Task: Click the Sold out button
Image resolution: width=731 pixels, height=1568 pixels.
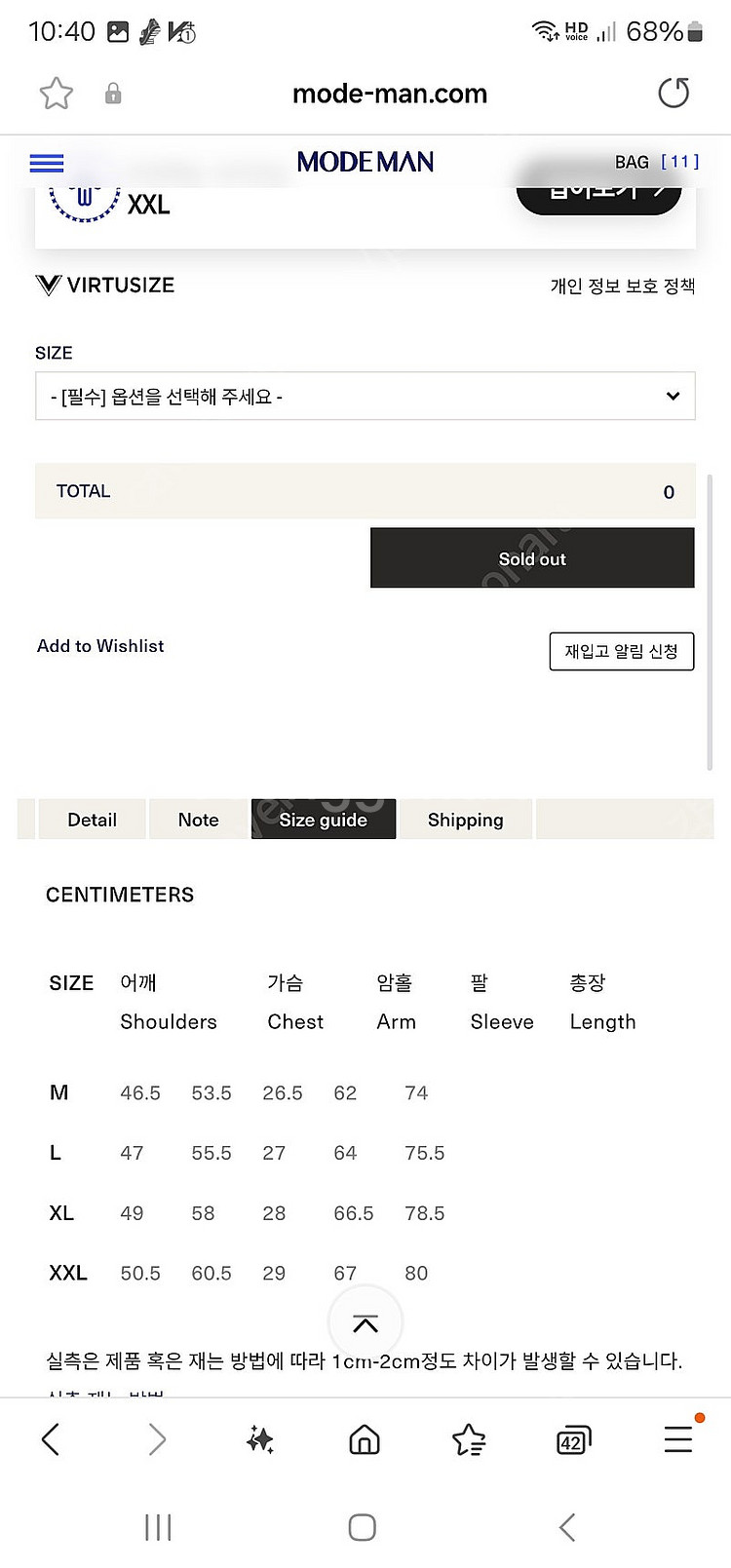Action: point(532,558)
